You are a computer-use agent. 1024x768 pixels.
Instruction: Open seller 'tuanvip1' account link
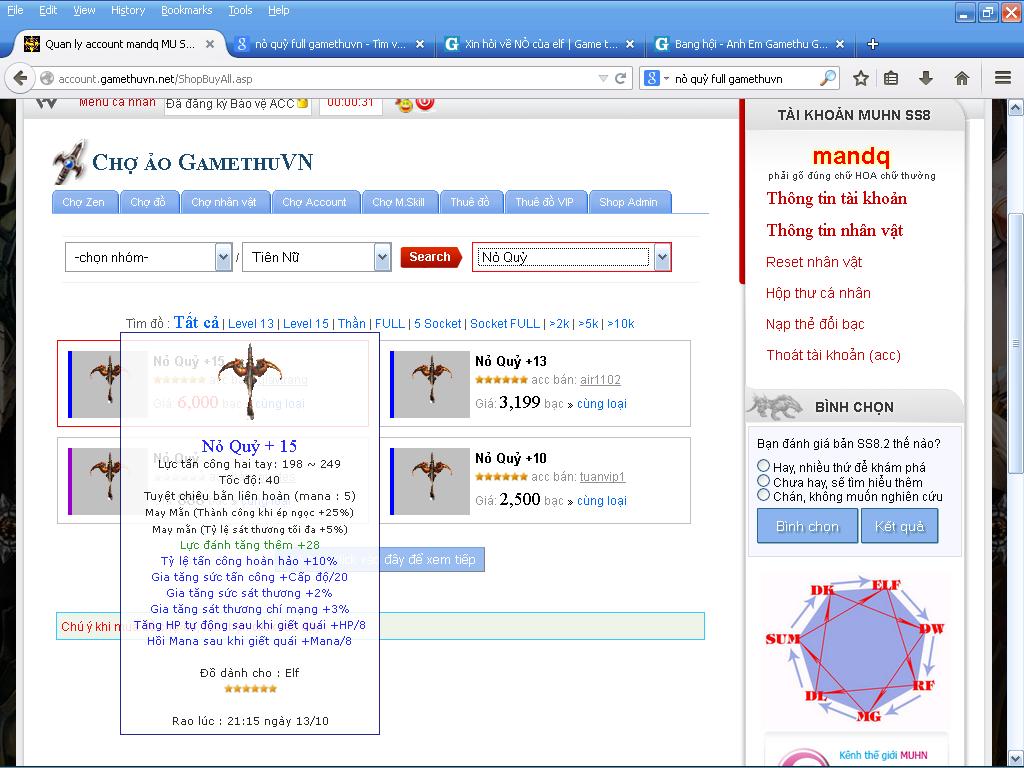[602, 477]
